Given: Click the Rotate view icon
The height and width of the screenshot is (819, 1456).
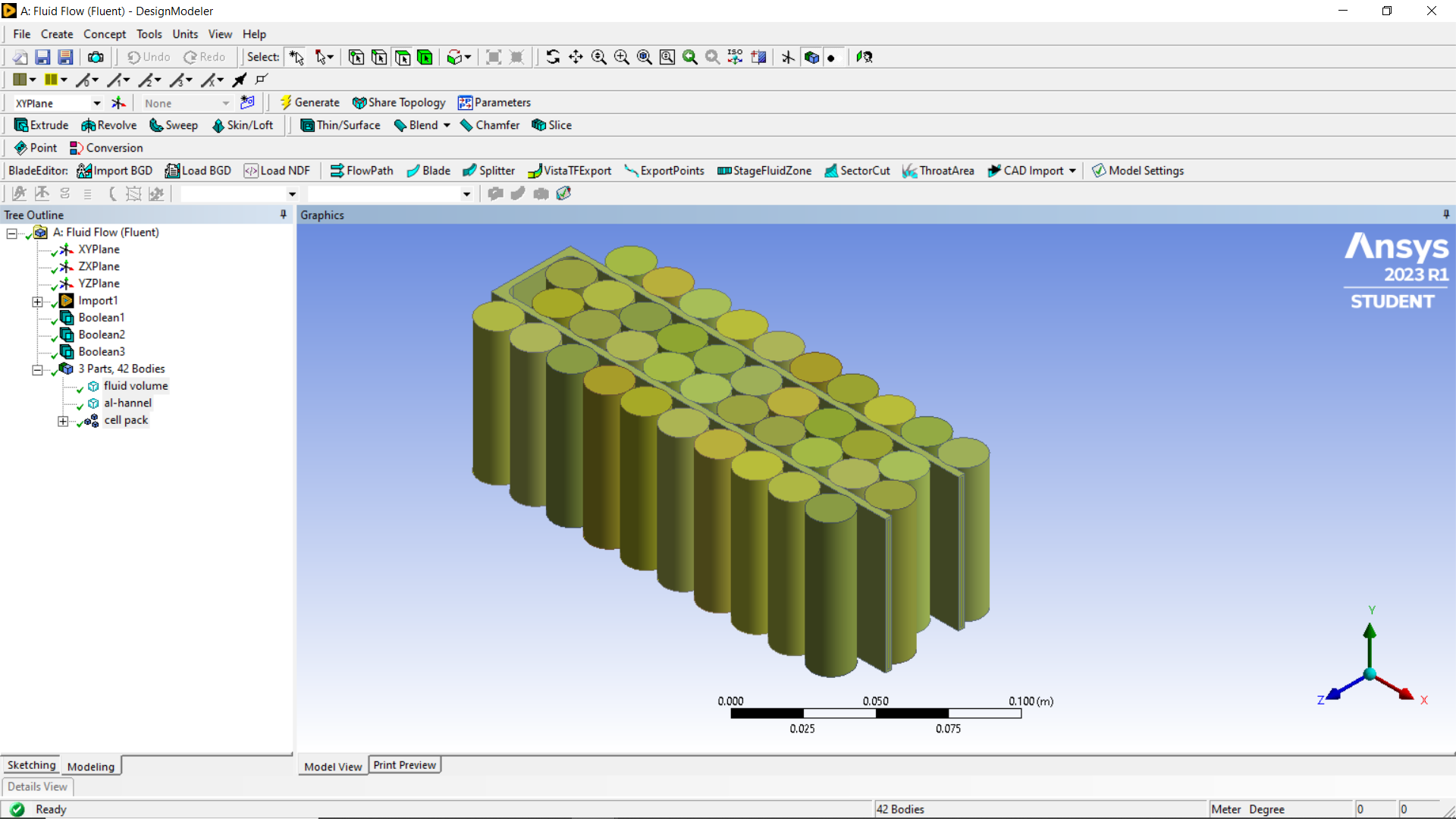Looking at the screenshot, I should [553, 57].
